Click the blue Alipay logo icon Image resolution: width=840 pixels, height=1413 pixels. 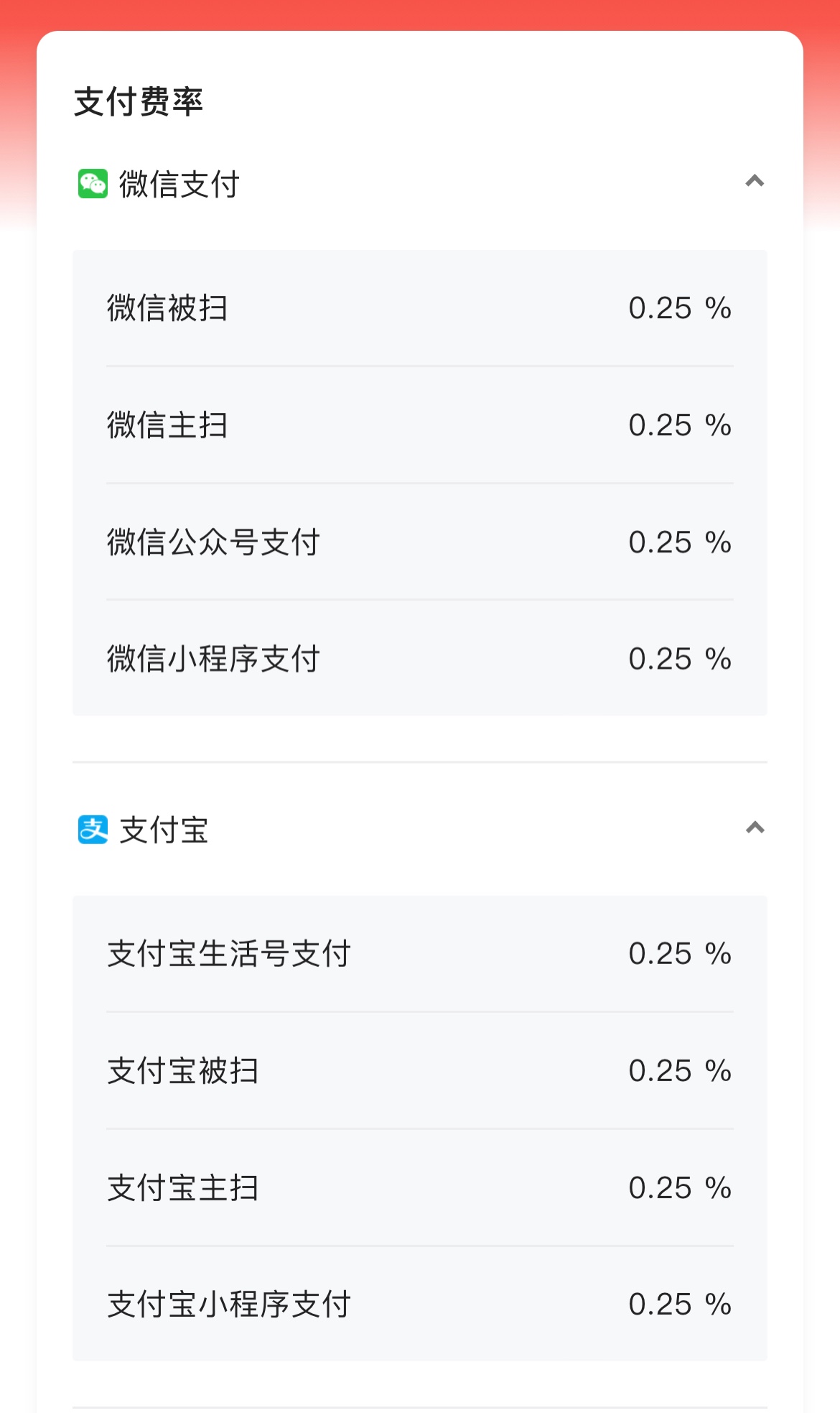tap(93, 830)
